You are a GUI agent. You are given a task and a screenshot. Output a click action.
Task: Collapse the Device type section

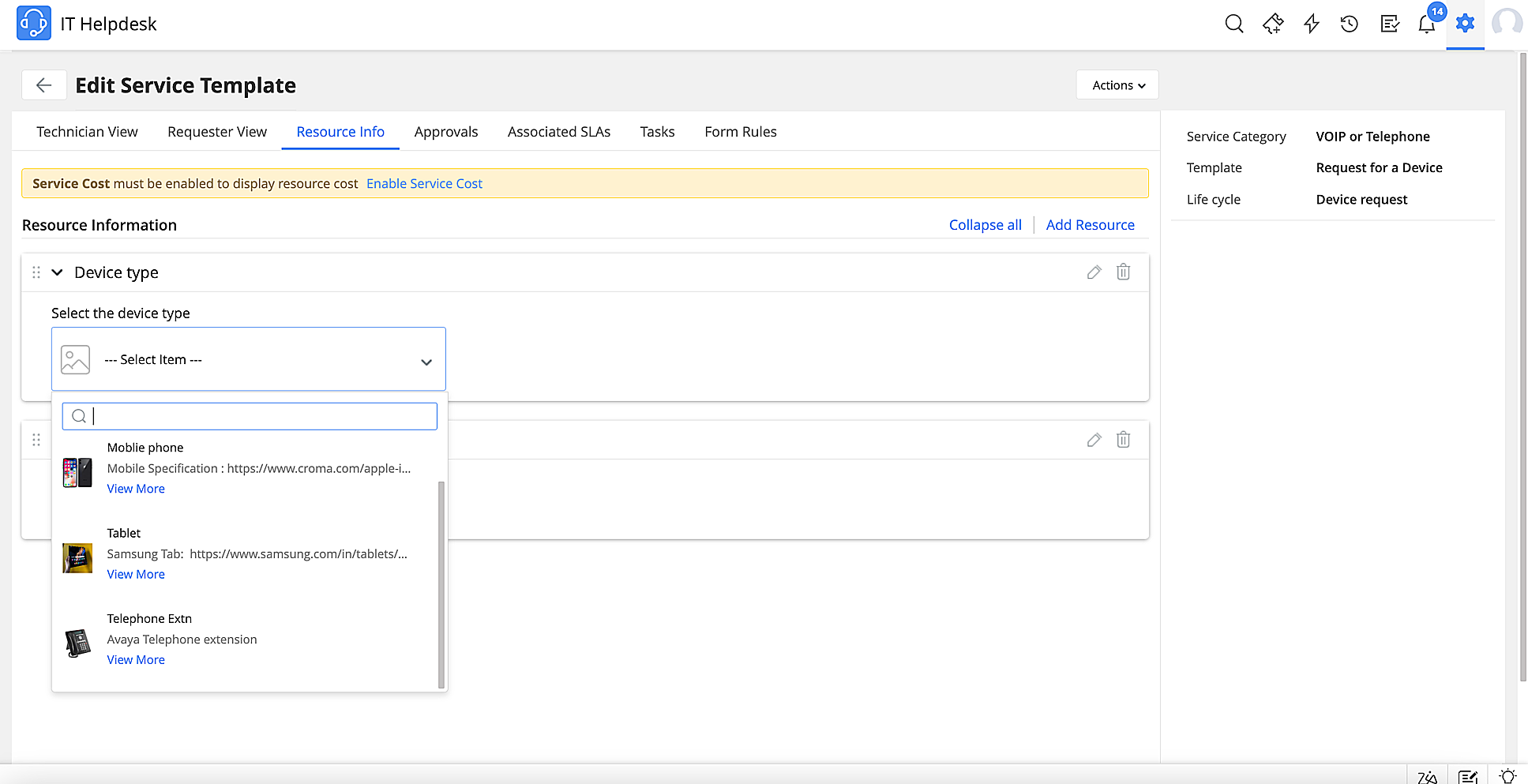pos(56,272)
